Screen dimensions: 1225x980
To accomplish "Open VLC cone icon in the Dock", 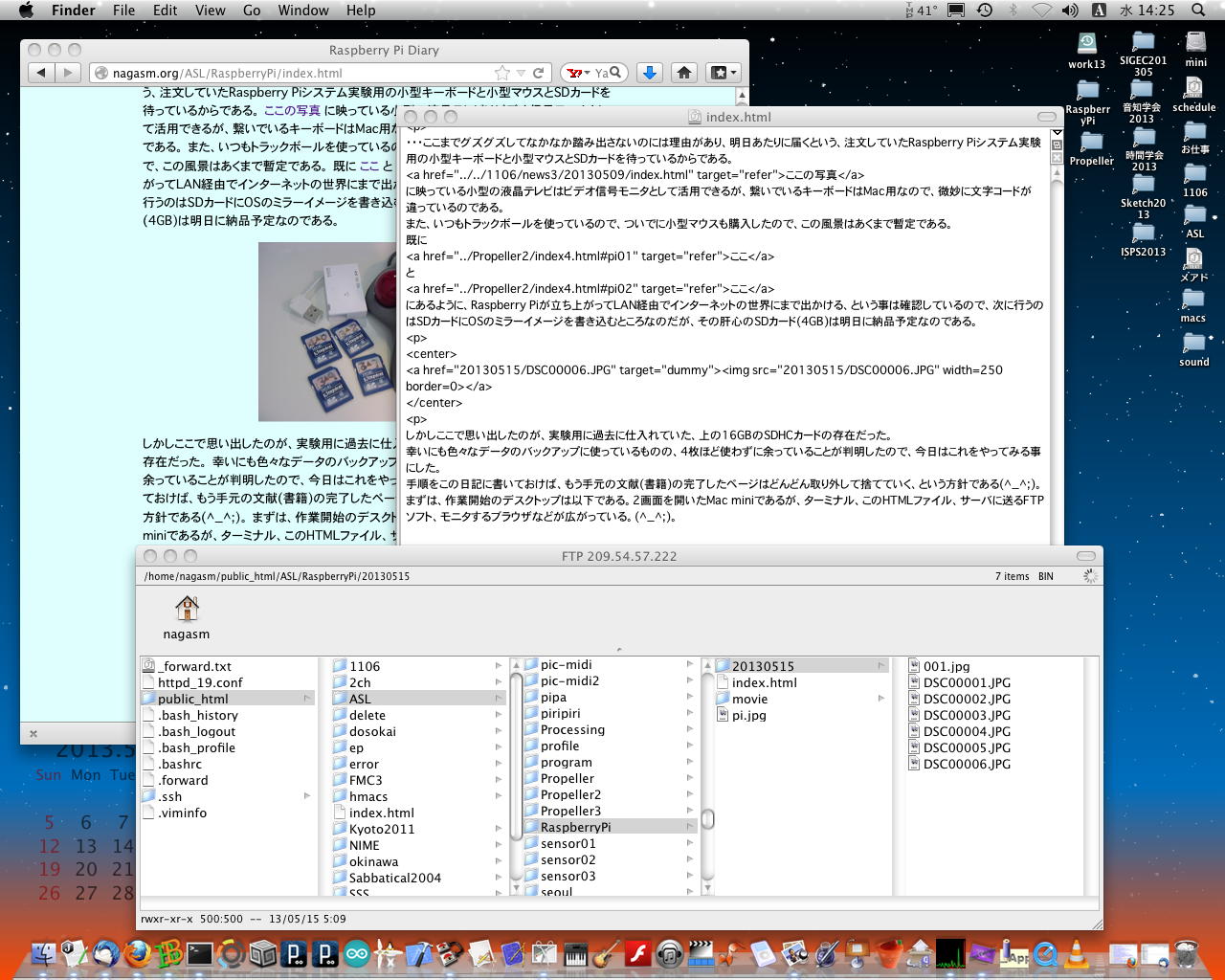I will point(1076,953).
